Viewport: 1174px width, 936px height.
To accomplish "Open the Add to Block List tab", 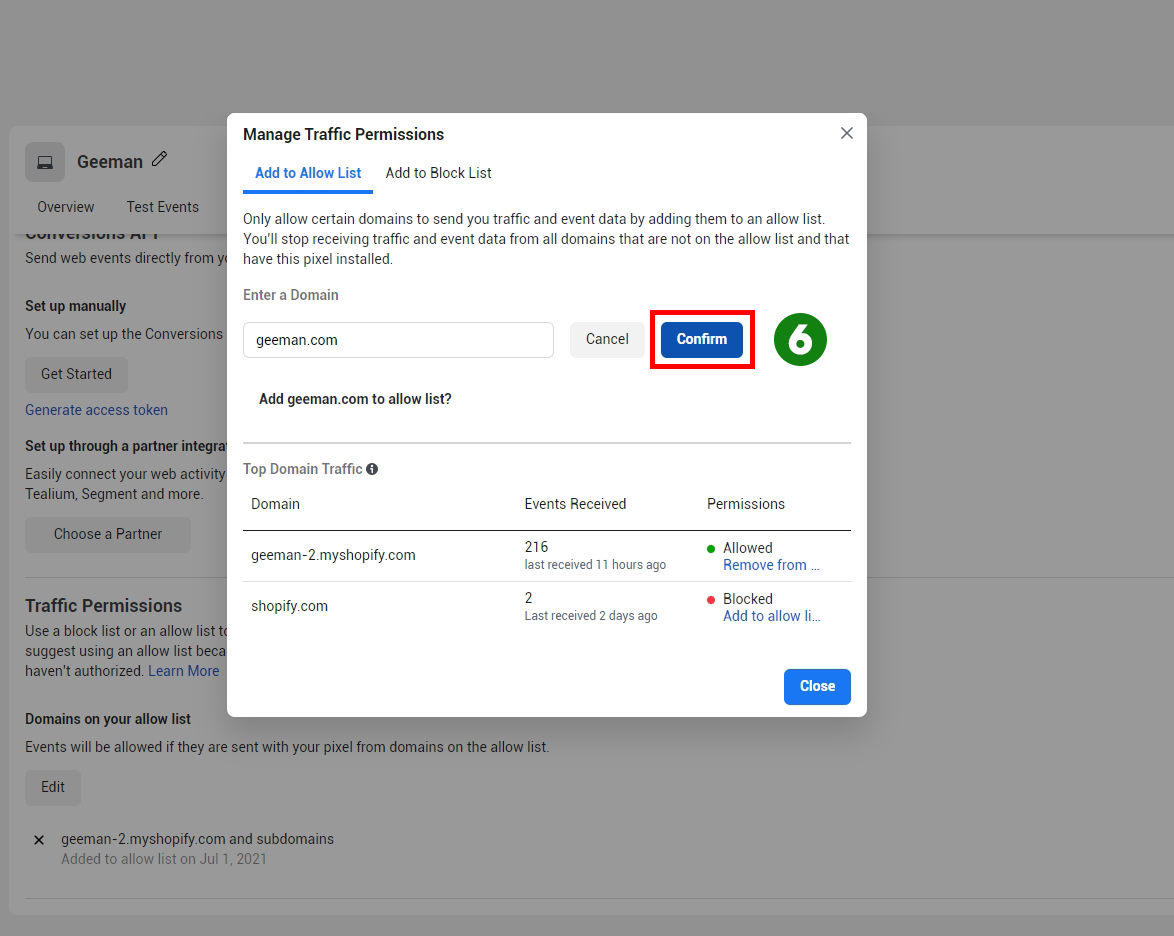I will pos(438,173).
